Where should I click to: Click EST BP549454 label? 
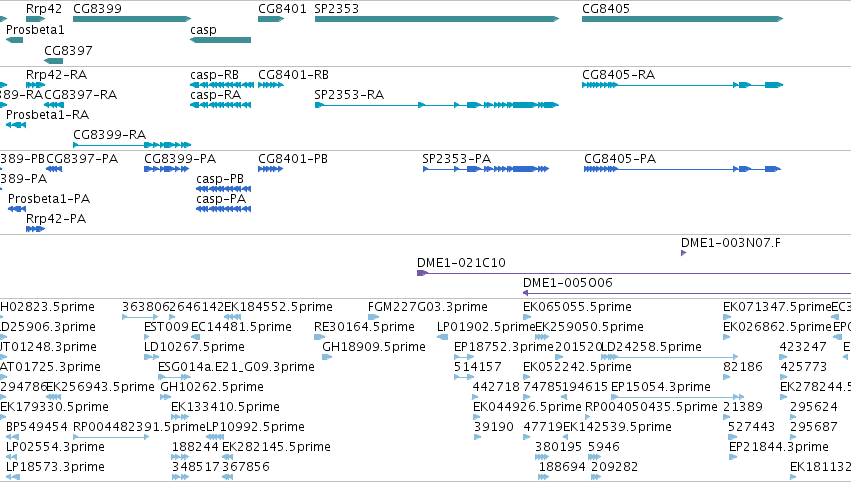(37, 427)
